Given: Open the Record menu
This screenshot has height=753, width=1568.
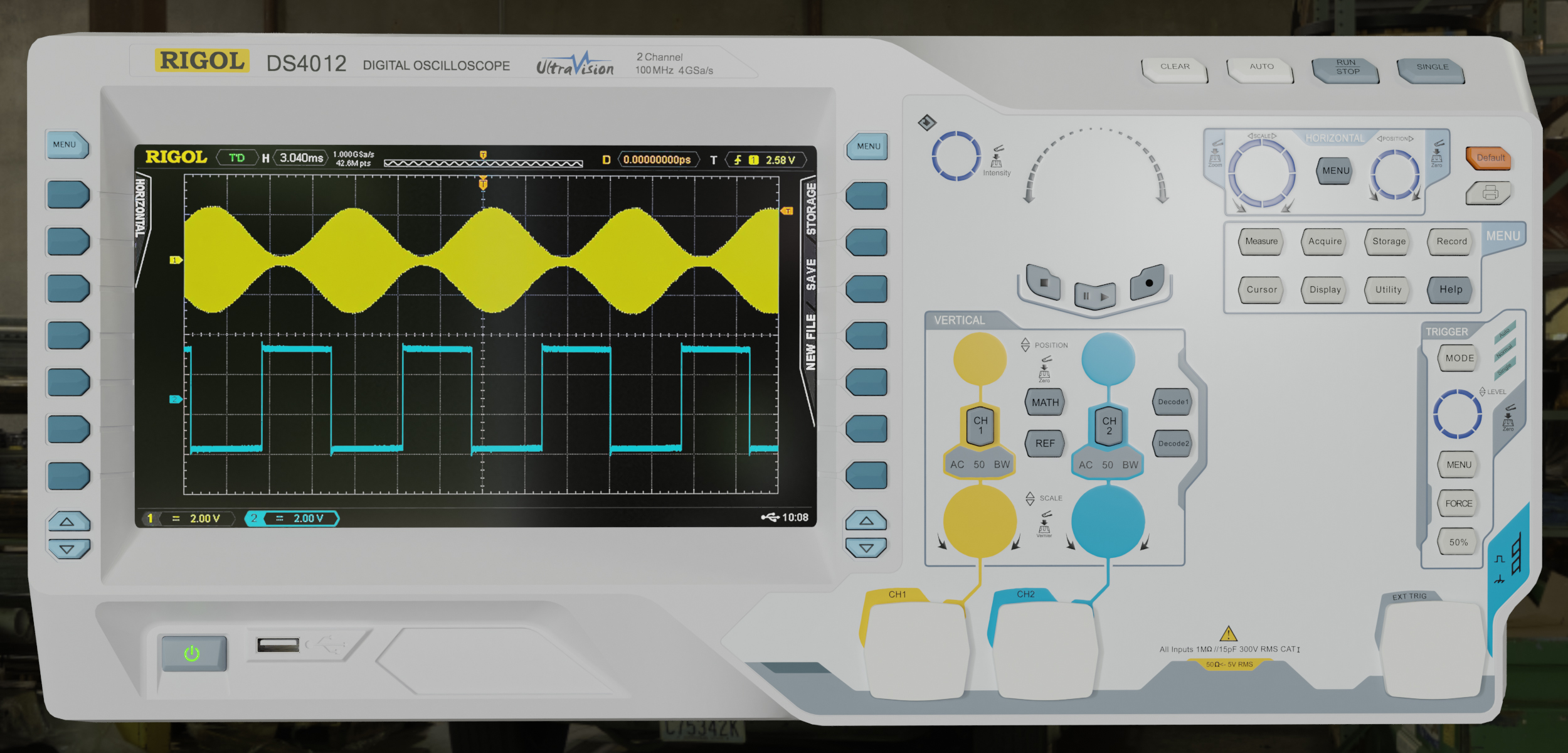Looking at the screenshot, I should coord(1451,242).
